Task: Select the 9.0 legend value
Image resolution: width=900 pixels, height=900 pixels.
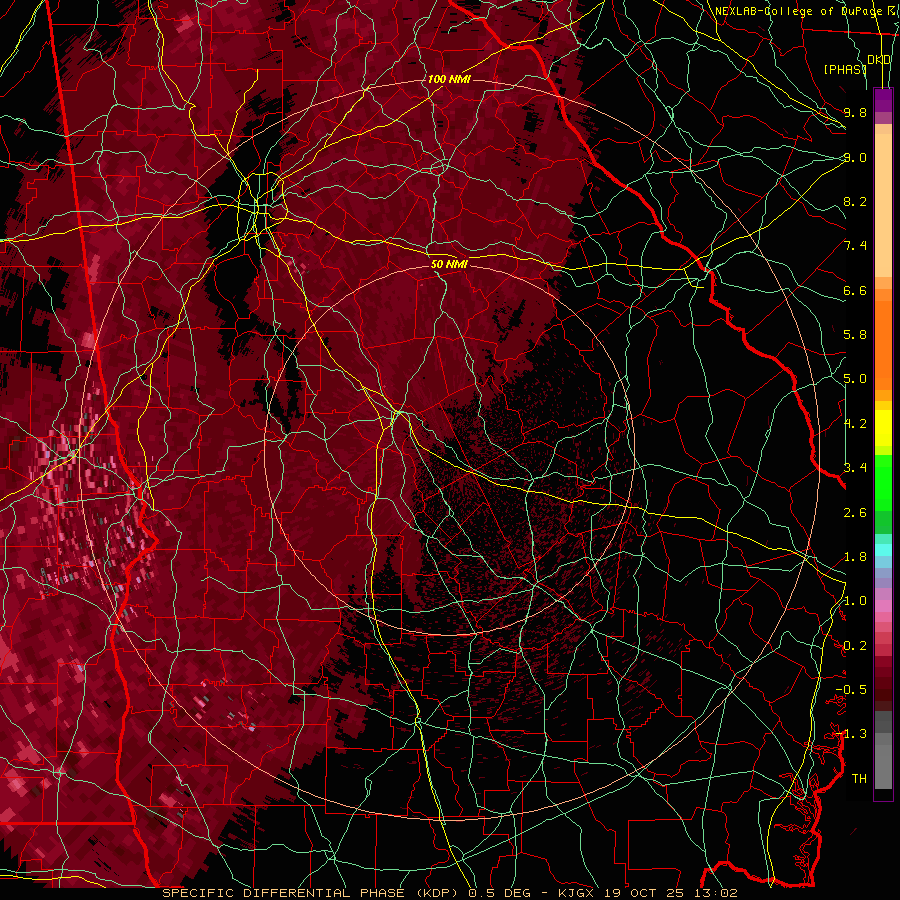Action: pos(855,157)
